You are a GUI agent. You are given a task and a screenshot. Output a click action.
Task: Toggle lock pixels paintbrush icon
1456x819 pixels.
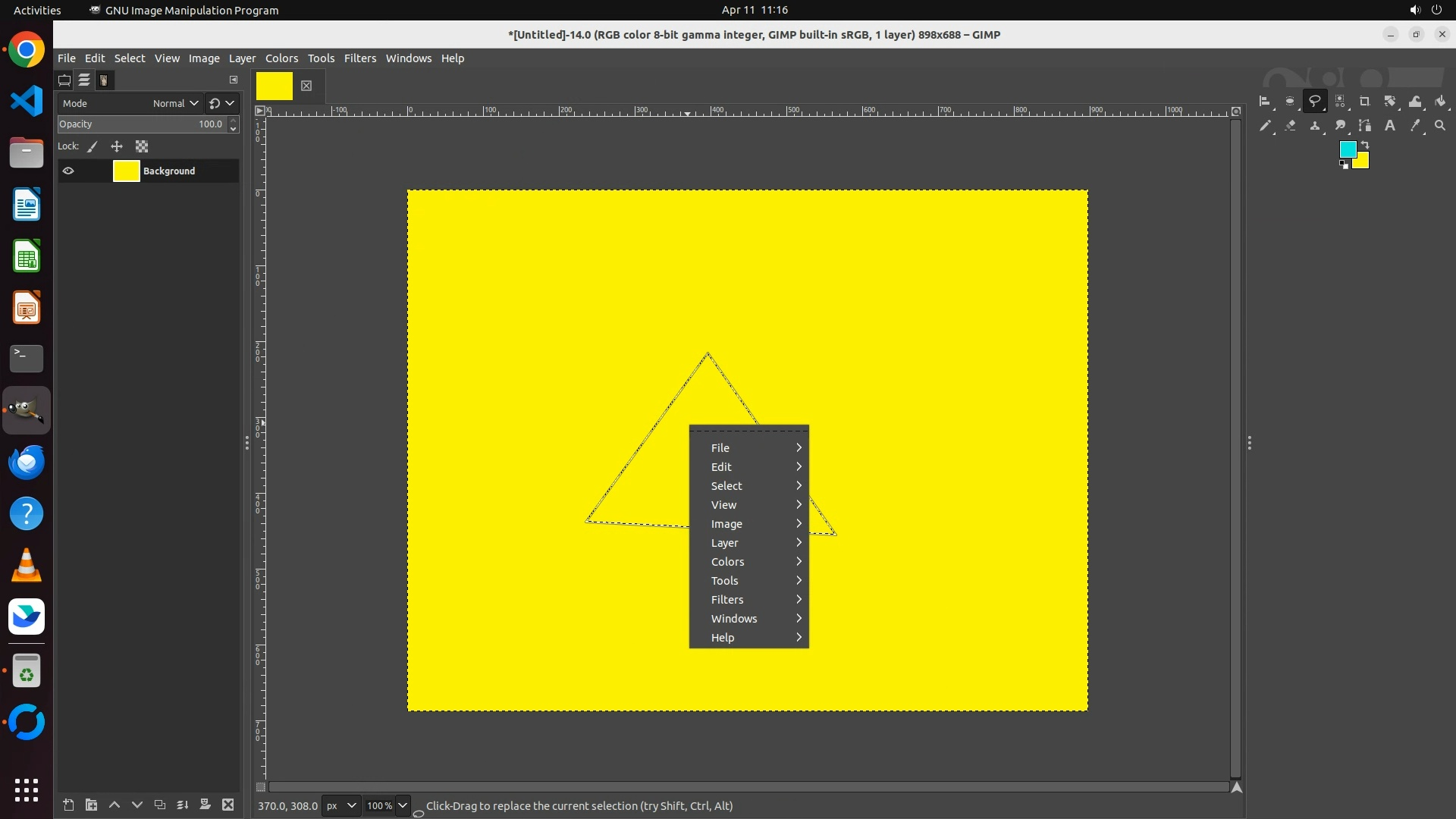point(93,146)
